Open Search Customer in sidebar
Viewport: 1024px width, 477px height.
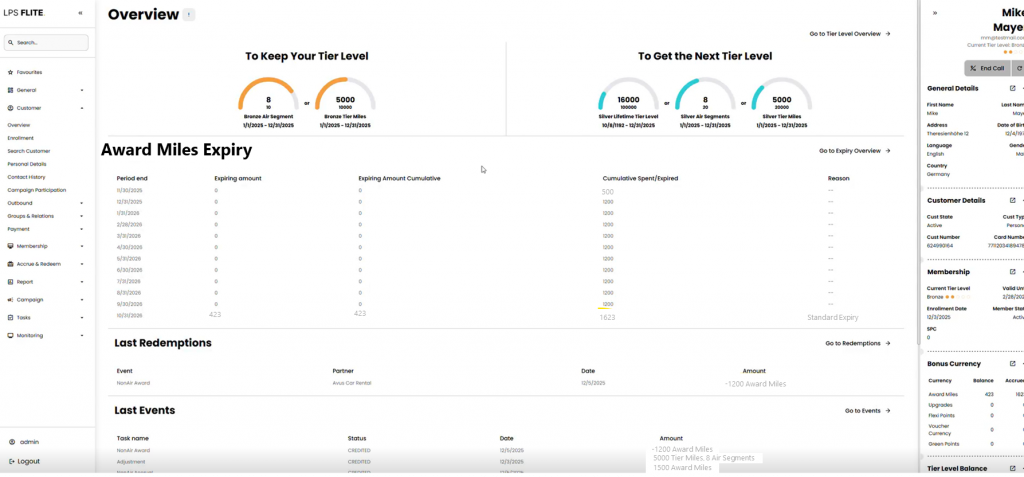click(x=28, y=151)
